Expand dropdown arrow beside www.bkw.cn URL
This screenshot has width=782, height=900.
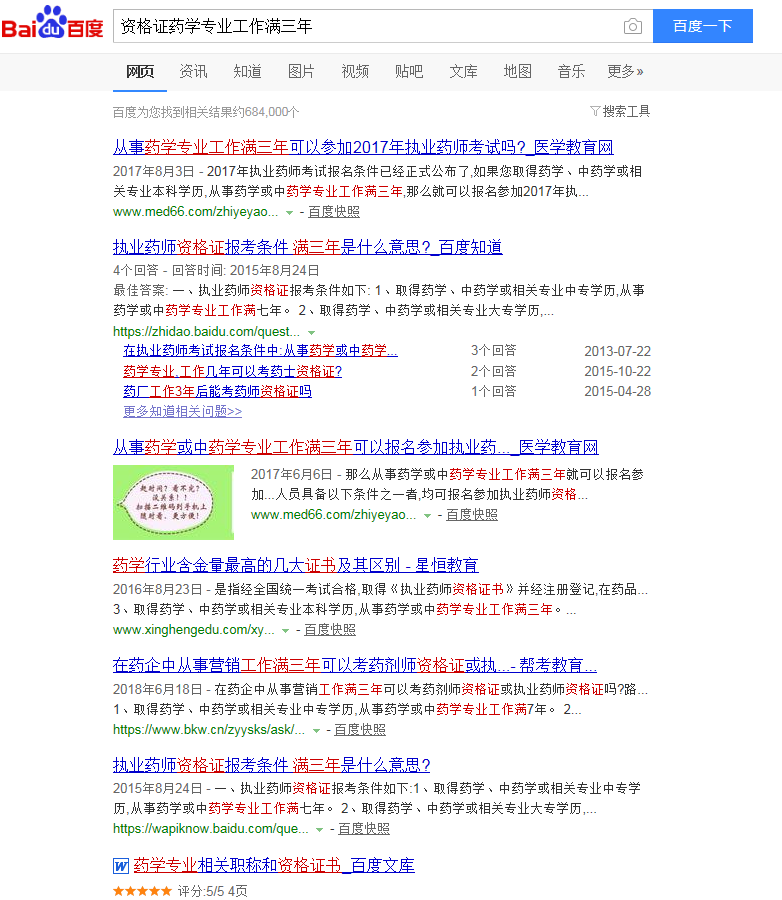pyautogui.click(x=316, y=731)
